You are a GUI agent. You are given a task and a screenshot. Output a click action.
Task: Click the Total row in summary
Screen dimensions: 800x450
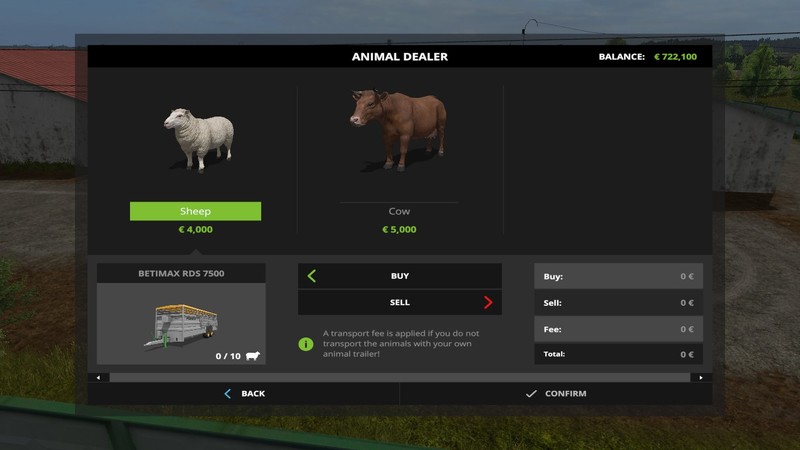click(x=618, y=354)
